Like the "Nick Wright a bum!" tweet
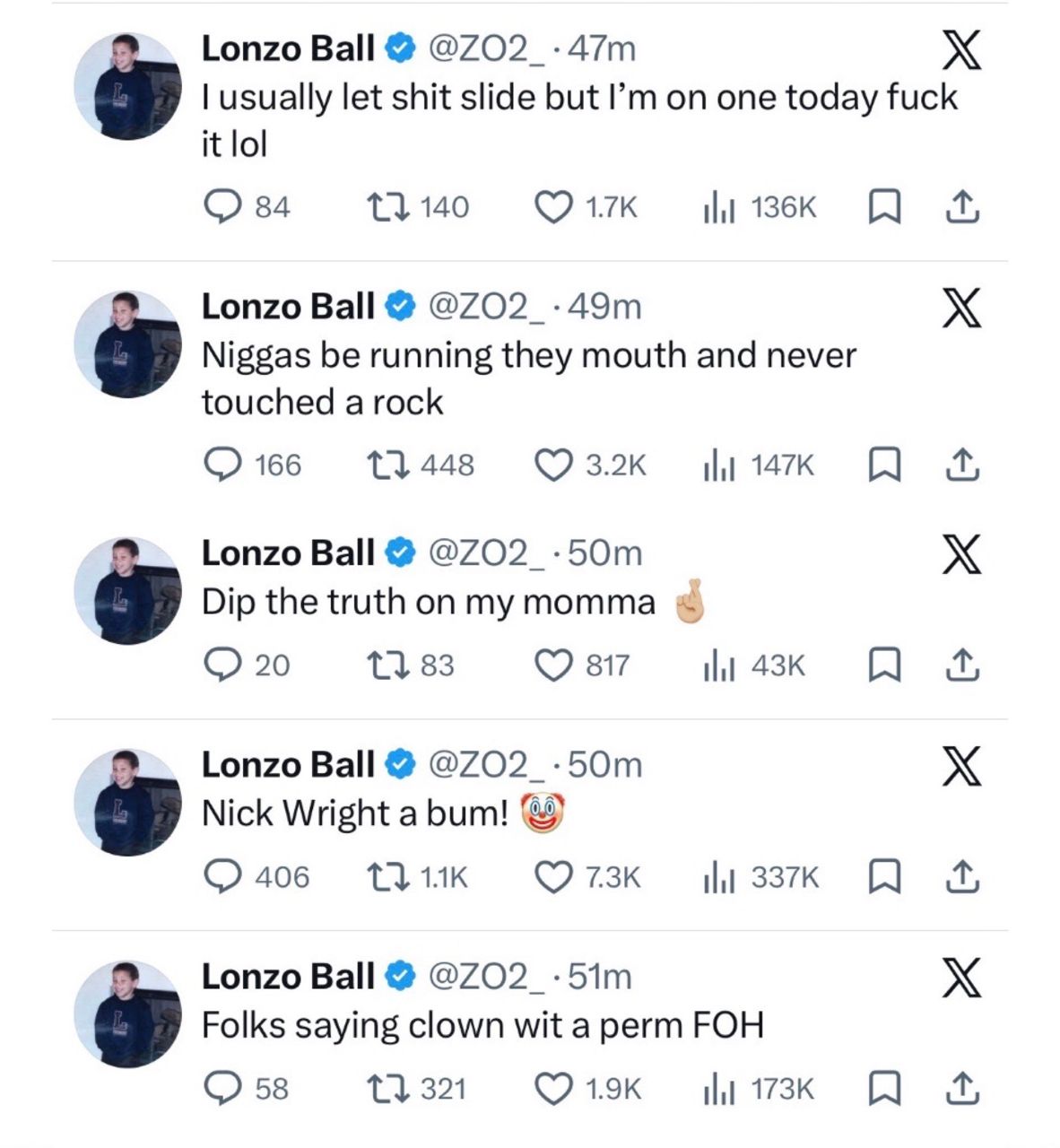 pos(553,876)
